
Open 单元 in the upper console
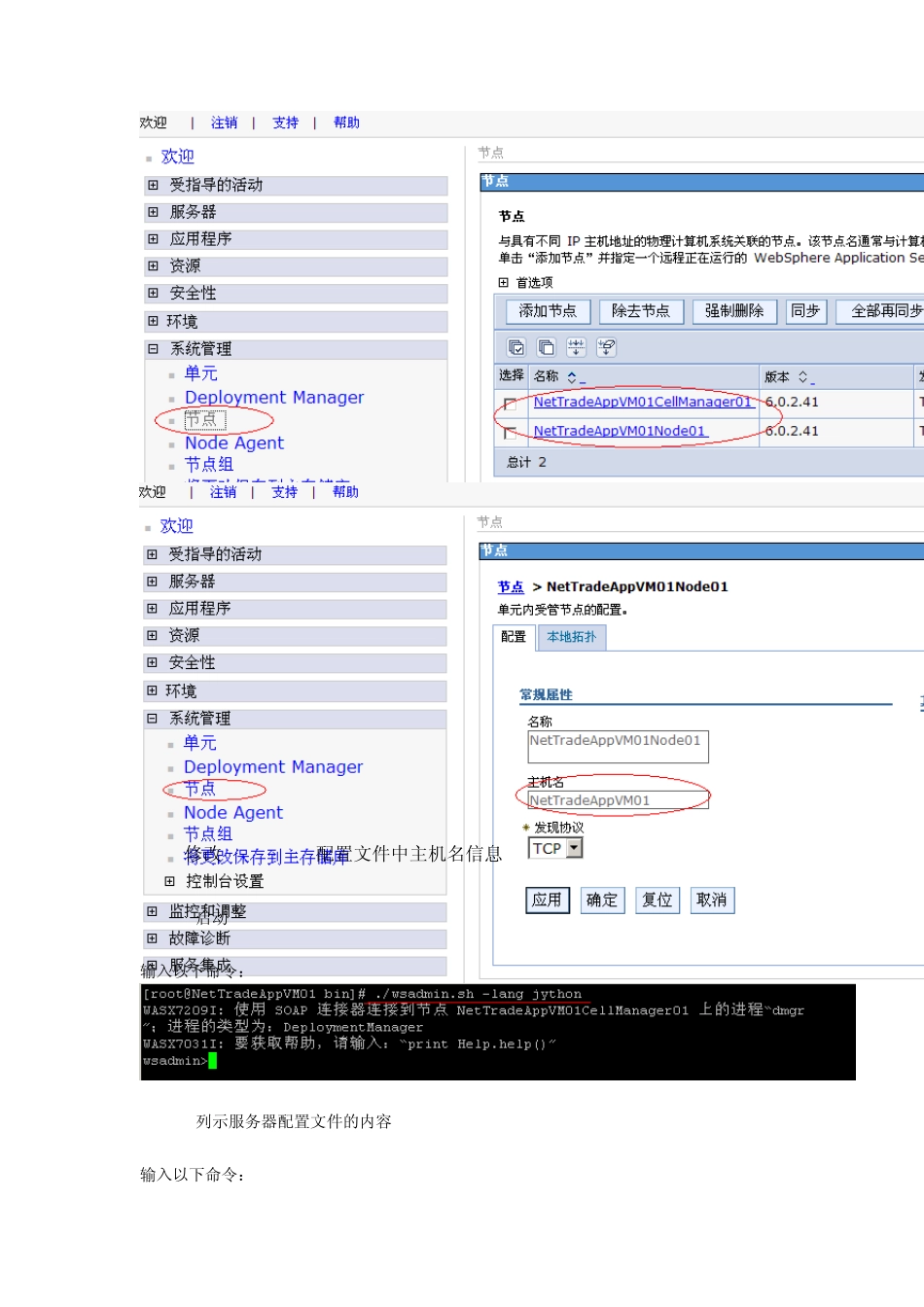click(201, 373)
